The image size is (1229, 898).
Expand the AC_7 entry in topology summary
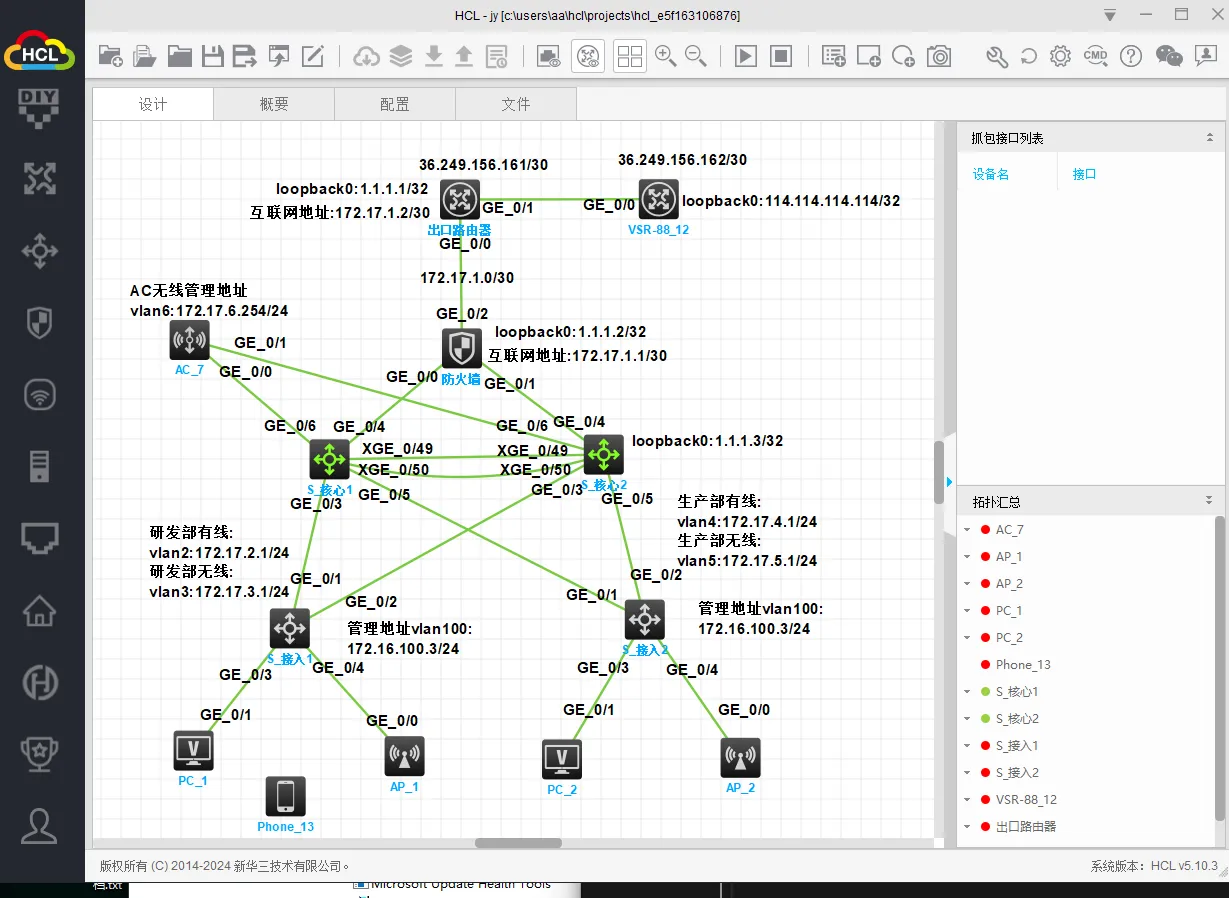967,530
